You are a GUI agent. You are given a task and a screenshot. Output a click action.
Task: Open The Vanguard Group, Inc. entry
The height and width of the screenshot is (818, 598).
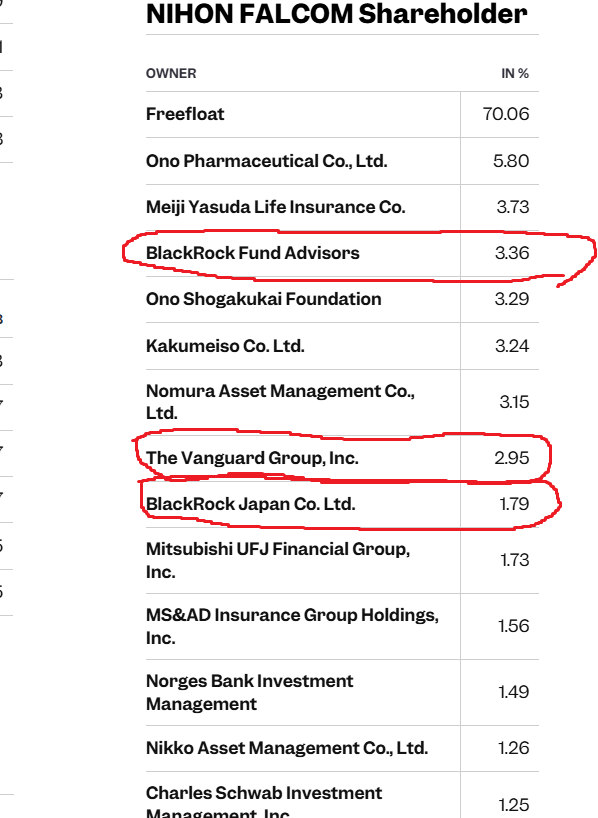[x=252, y=458]
